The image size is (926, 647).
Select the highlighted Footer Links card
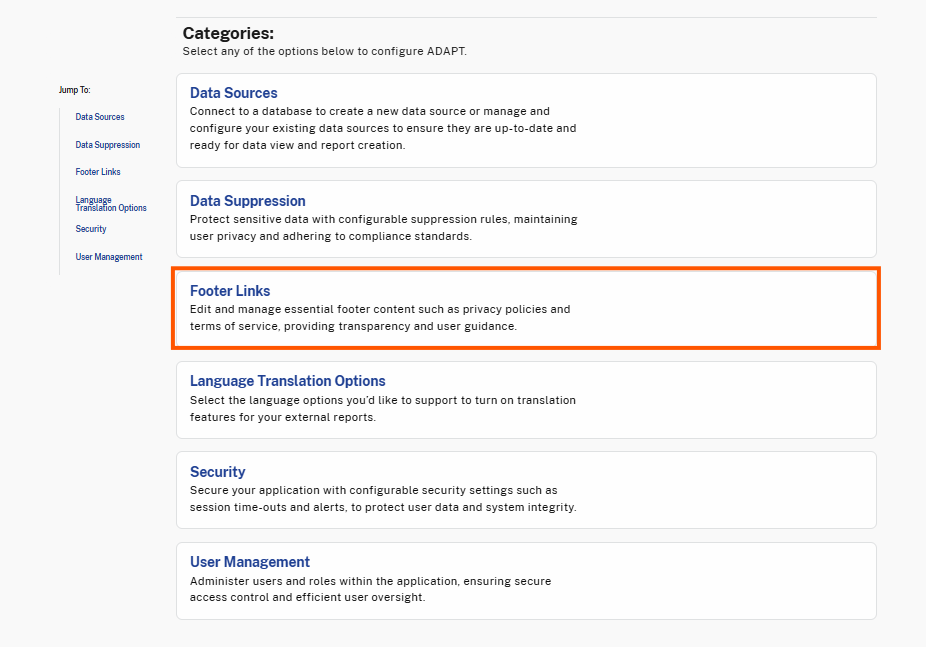click(x=525, y=308)
